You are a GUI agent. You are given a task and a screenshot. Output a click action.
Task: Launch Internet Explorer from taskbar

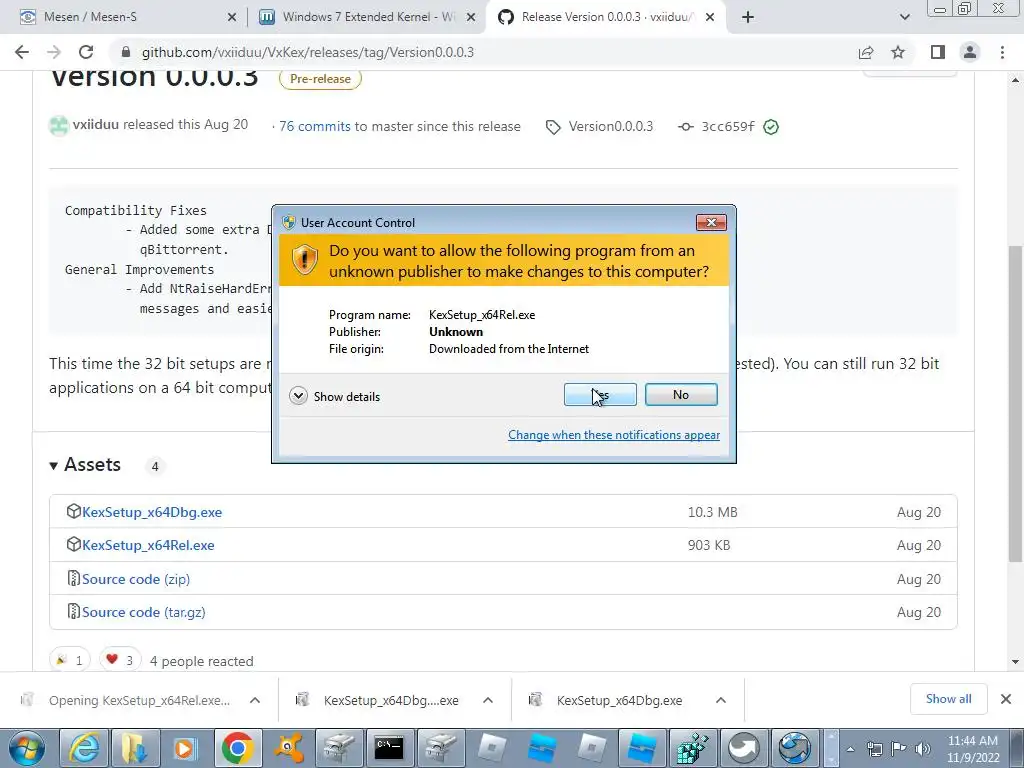(84, 748)
